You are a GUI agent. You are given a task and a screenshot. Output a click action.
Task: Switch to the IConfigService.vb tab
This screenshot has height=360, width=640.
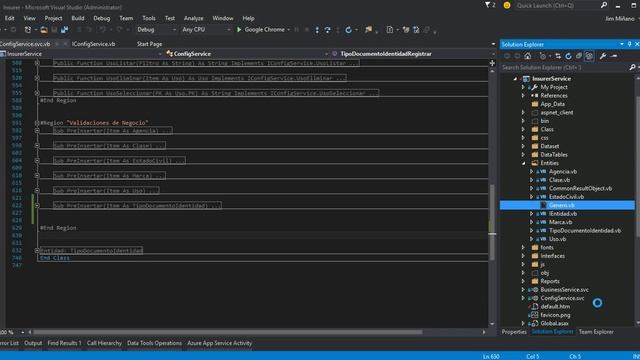coord(93,44)
